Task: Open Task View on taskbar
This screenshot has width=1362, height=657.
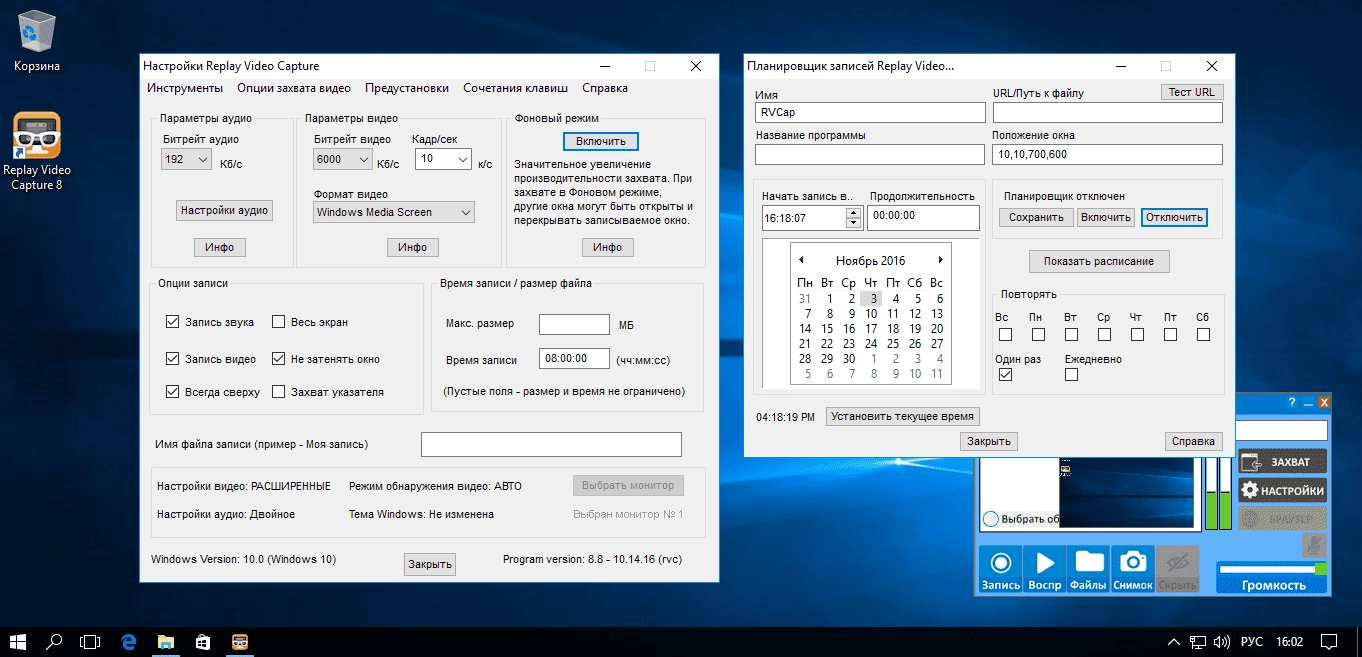Action: point(91,641)
